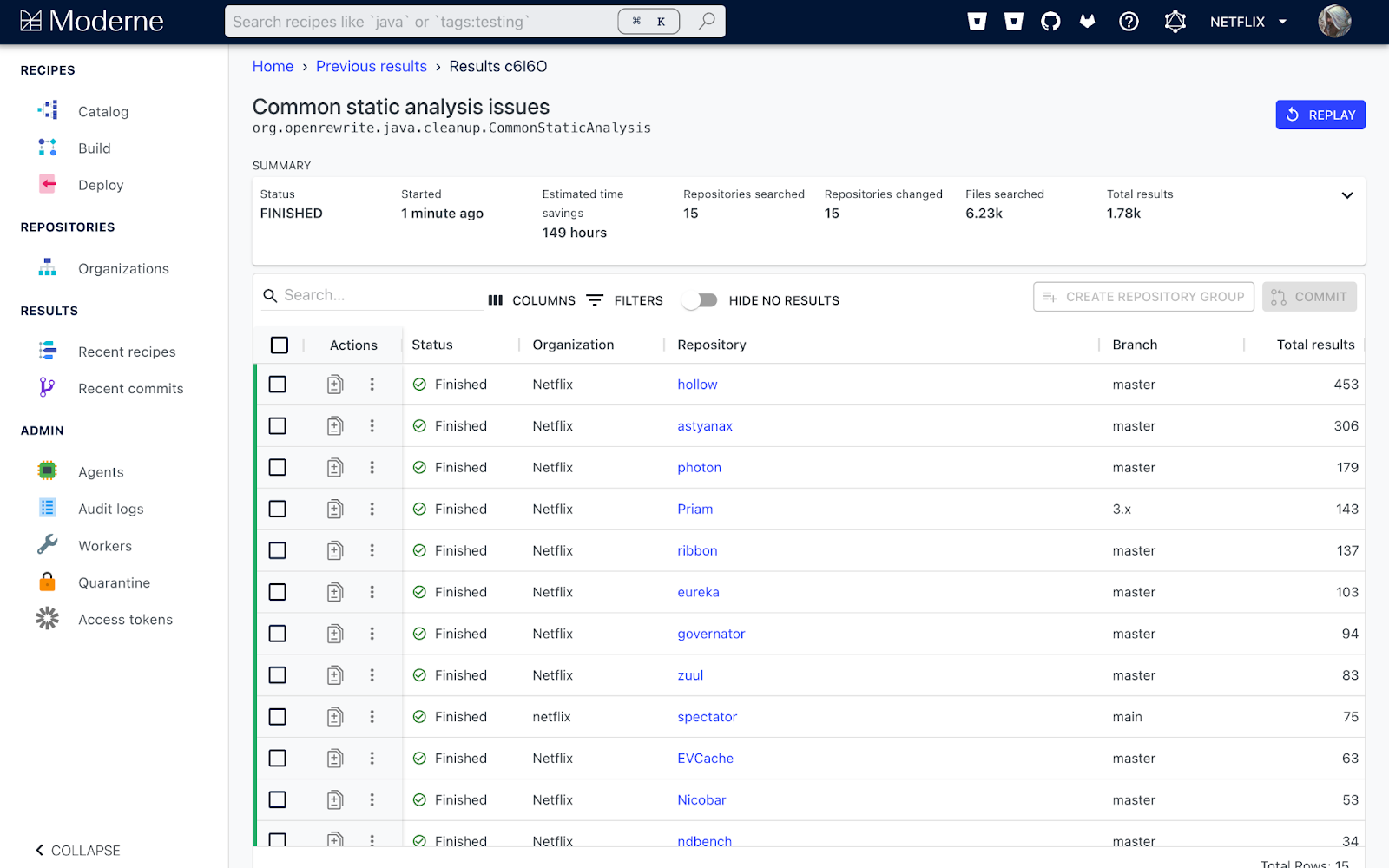Image resolution: width=1389 pixels, height=868 pixels.
Task: Open the Bitbucket icon in top bar
Action: [x=977, y=22]
